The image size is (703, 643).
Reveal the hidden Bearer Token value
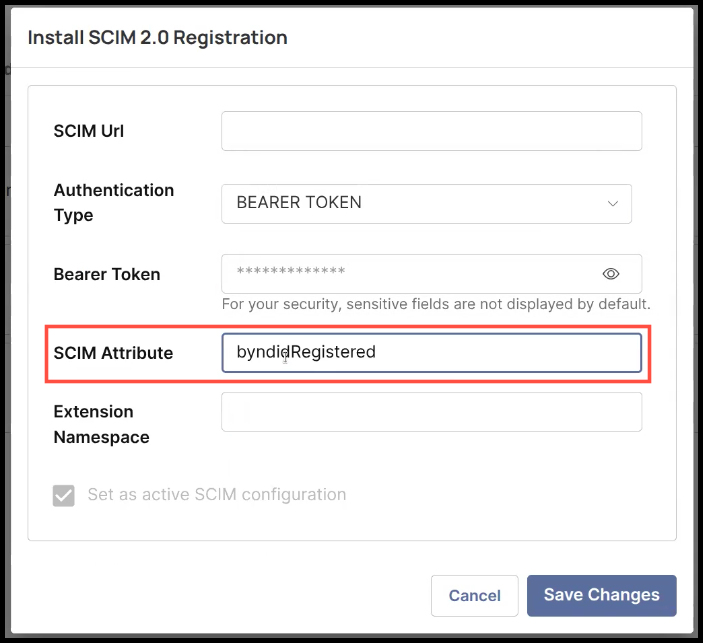[611, 274]
